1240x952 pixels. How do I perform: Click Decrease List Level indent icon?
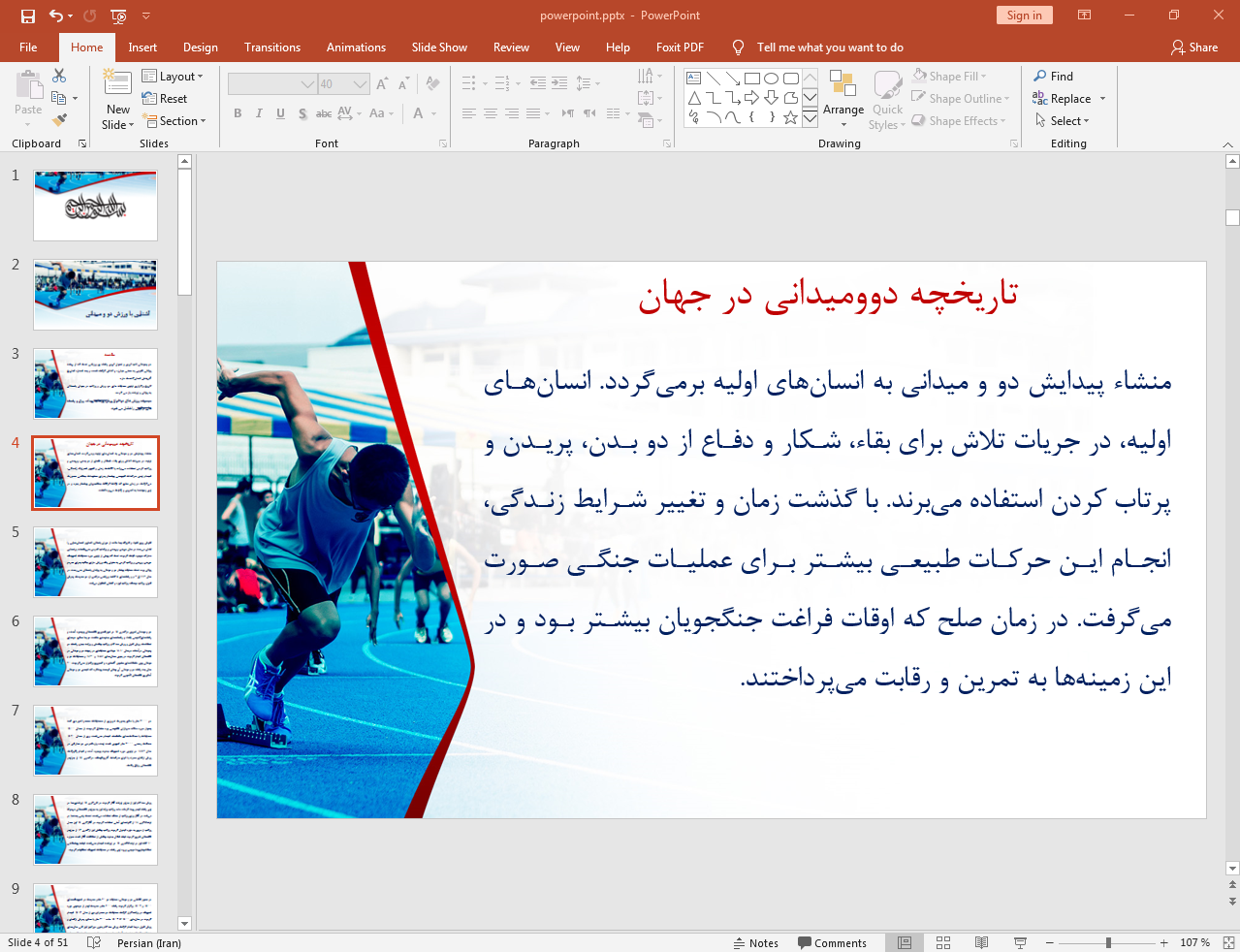[x=537, y=83]
